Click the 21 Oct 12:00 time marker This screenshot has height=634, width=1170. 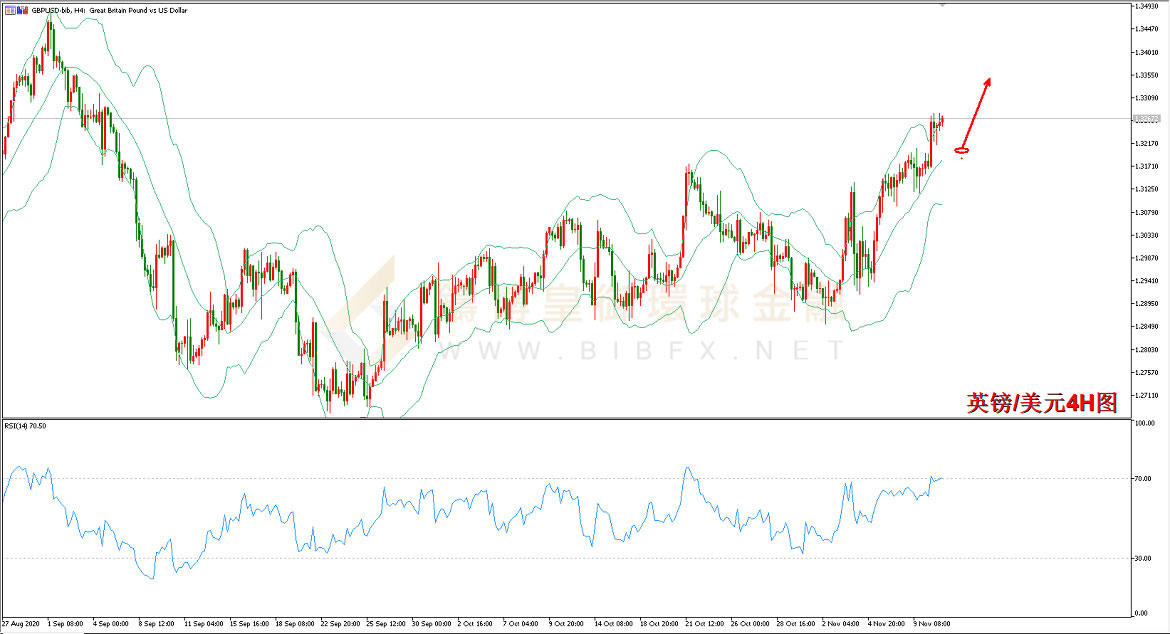pos(705,624)
